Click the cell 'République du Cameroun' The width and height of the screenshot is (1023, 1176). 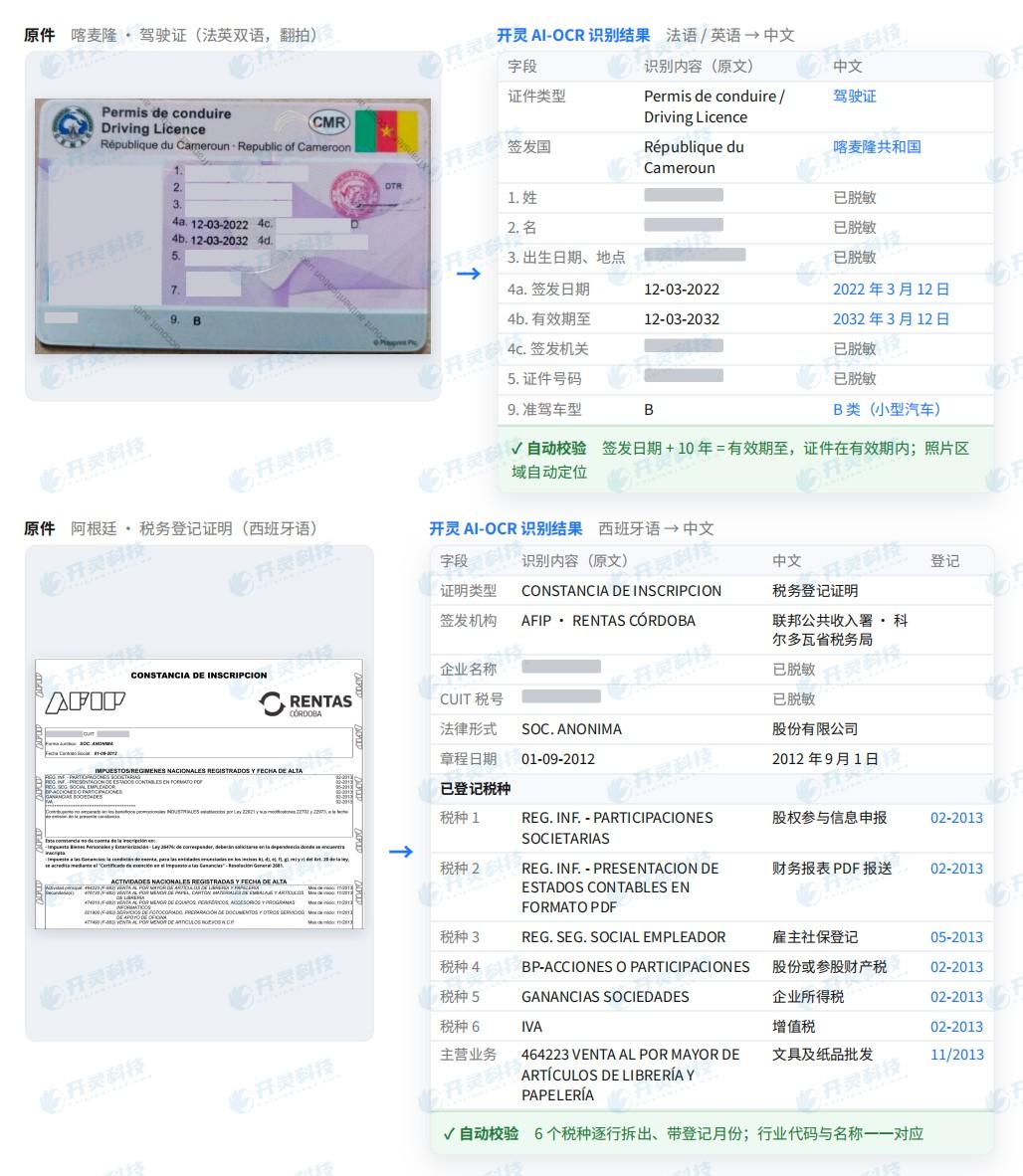(694, 157)
